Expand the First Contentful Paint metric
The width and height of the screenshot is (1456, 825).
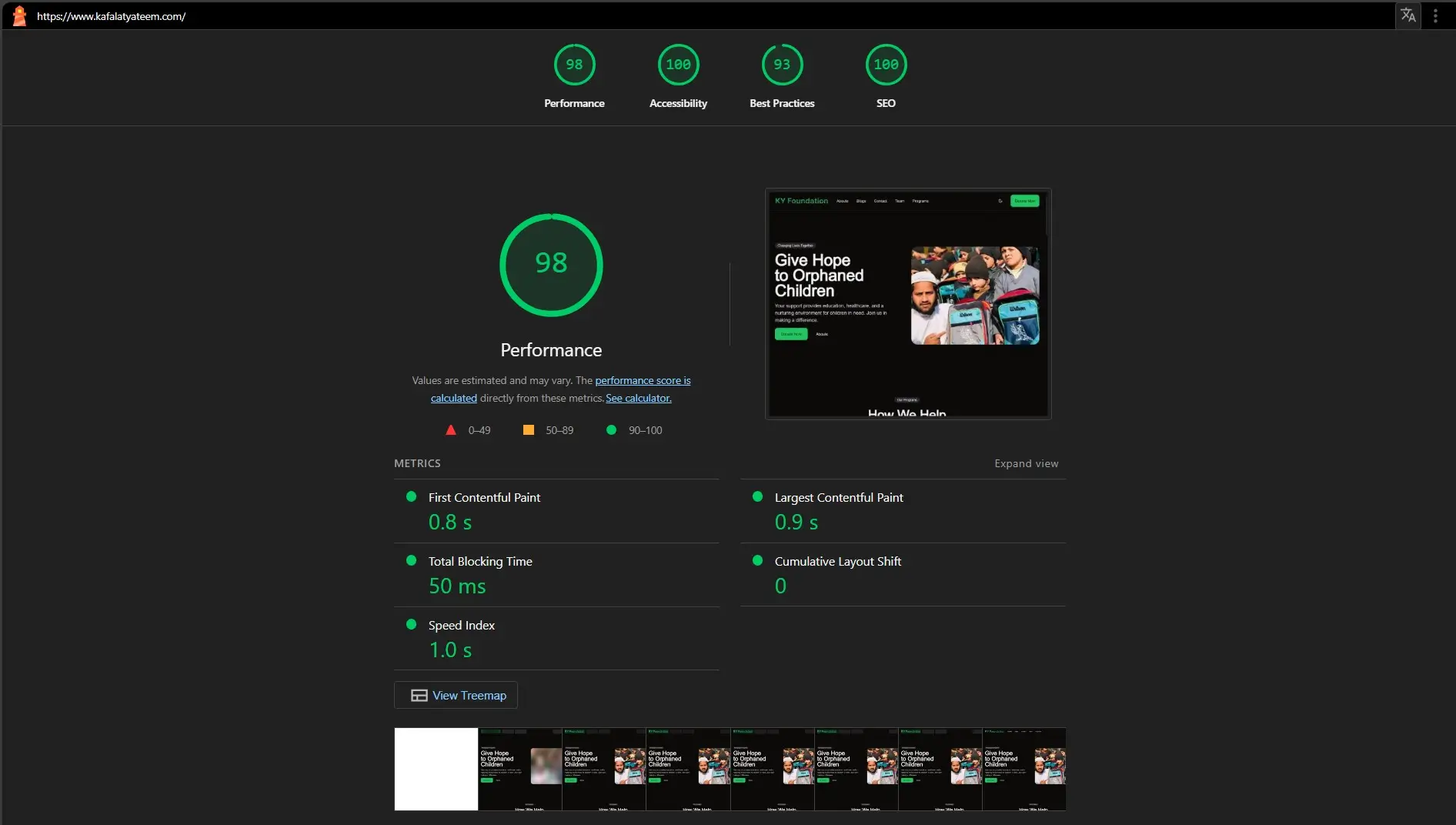point(484,498)
